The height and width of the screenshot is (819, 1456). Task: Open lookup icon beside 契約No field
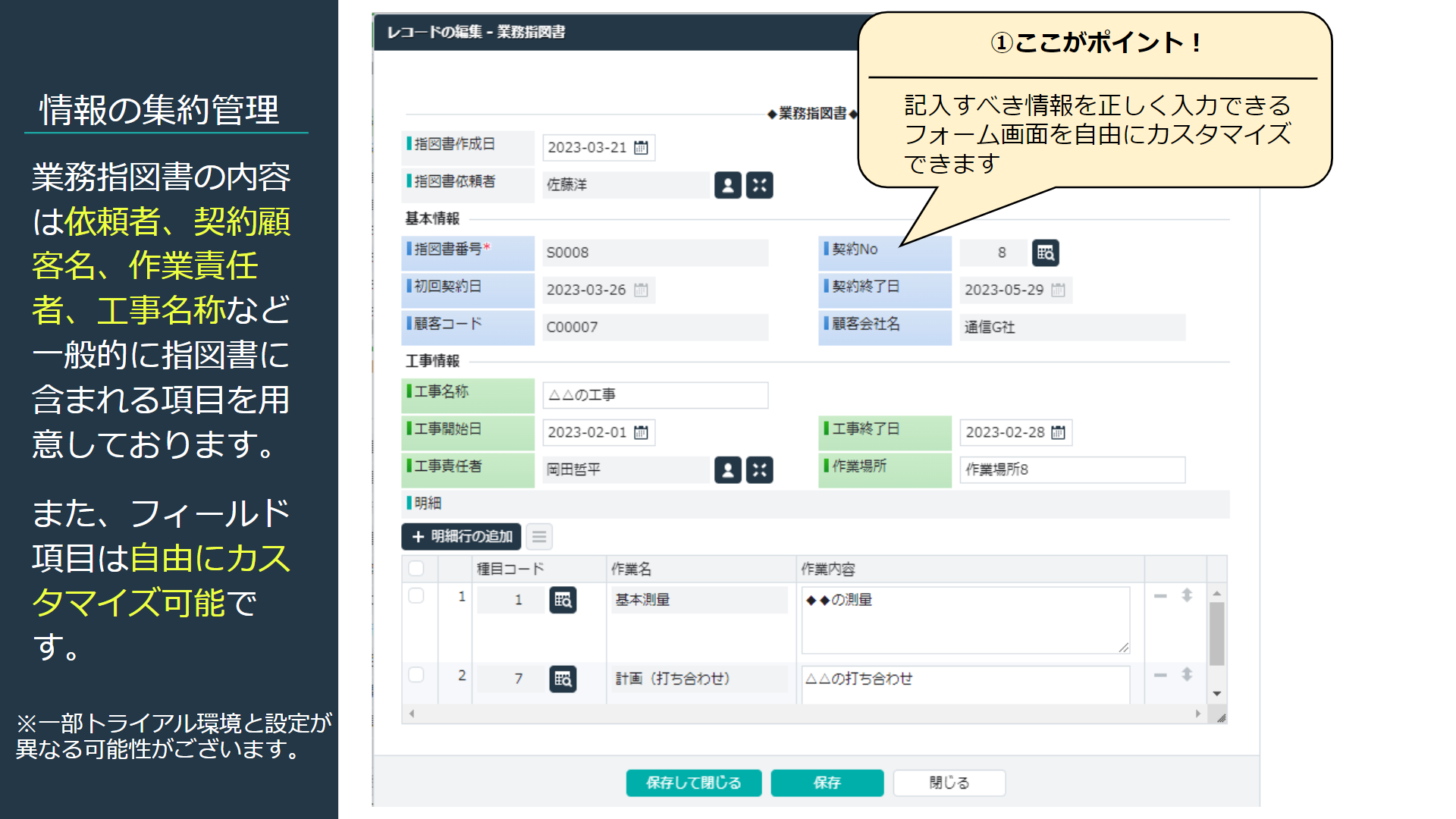click(x=1045, y=253)
